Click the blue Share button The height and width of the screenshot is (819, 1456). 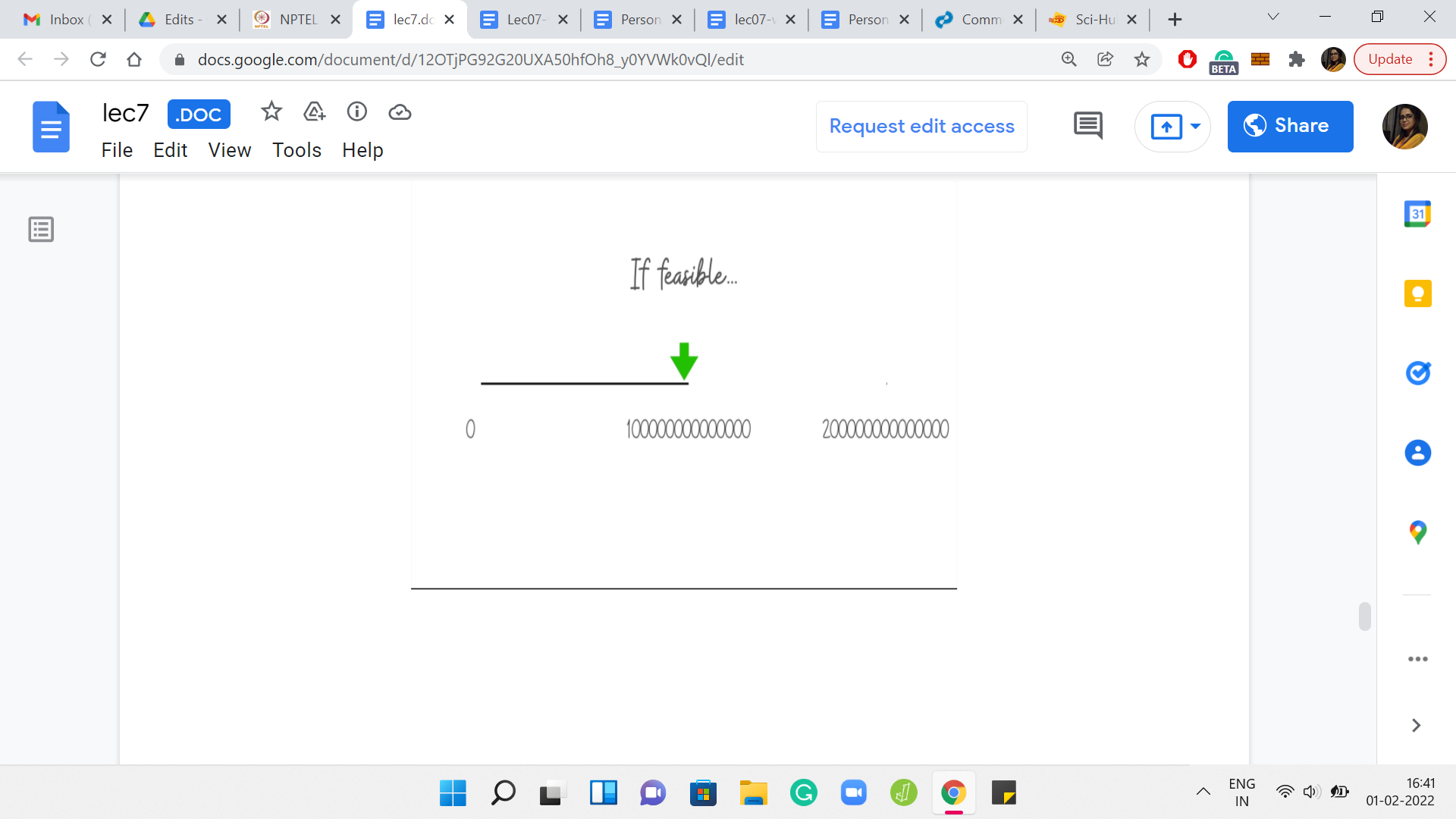coord(1290,126)
